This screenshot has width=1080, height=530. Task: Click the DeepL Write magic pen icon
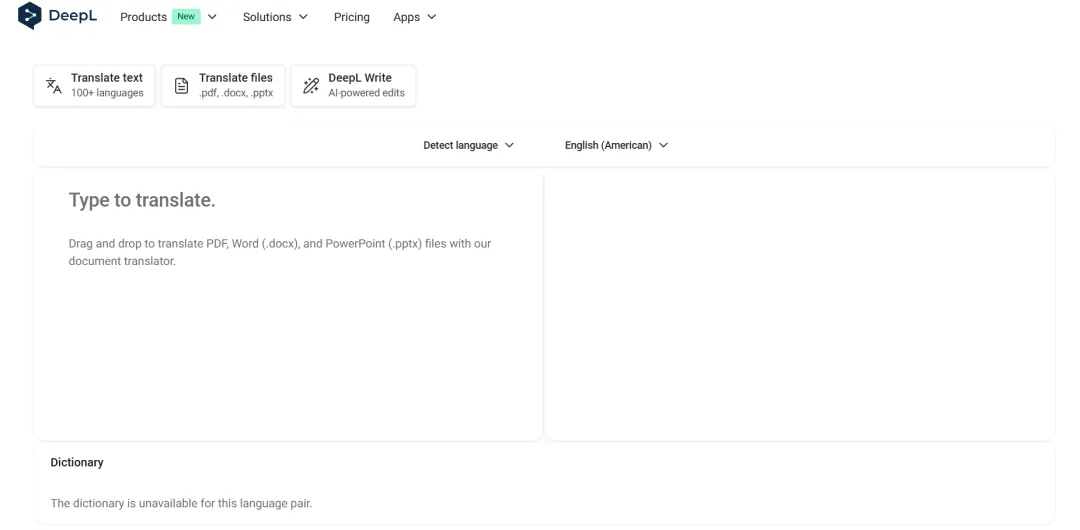(x=311, y=85)
